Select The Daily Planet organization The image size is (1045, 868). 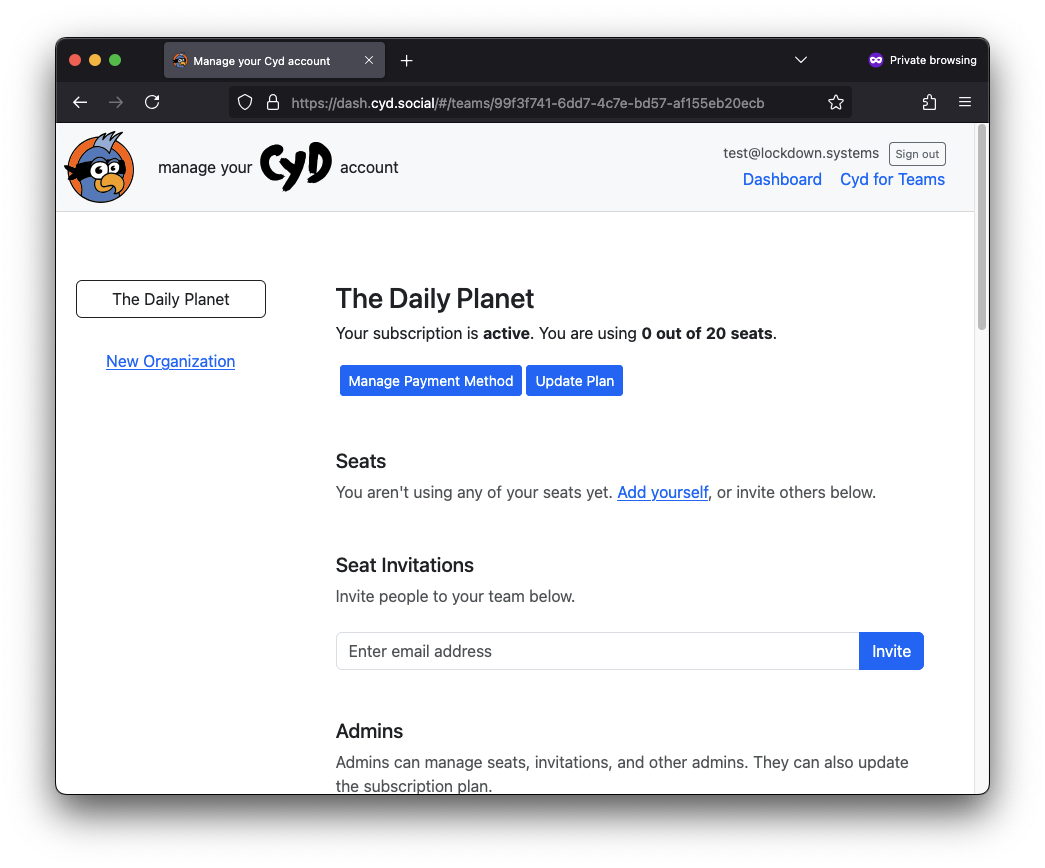170,298
